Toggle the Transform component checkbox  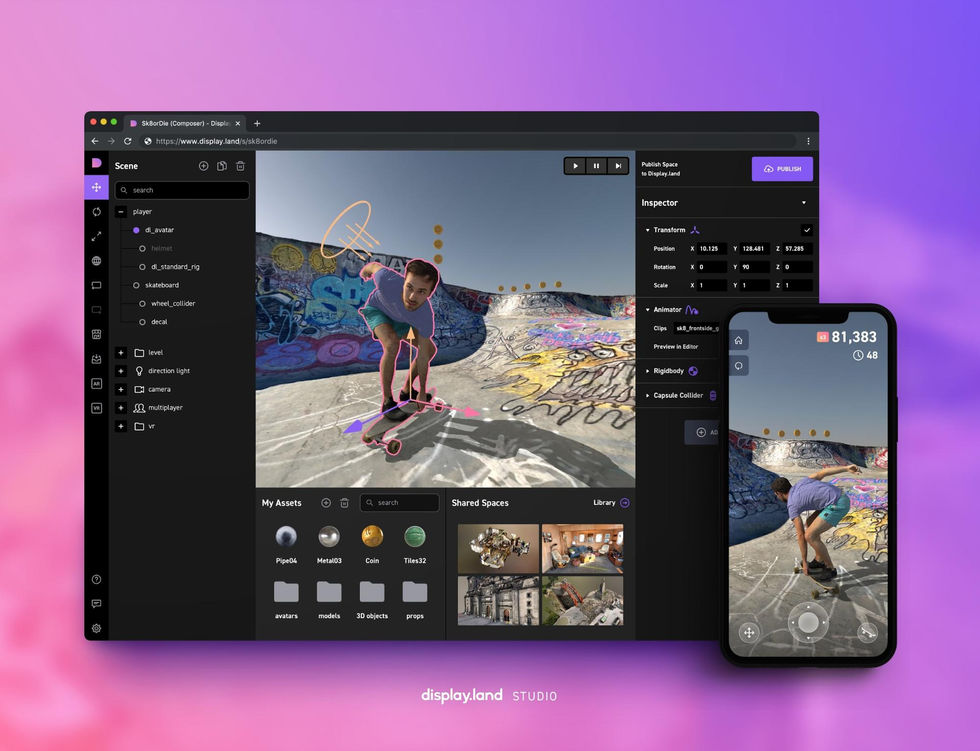(x=807, y=230)
